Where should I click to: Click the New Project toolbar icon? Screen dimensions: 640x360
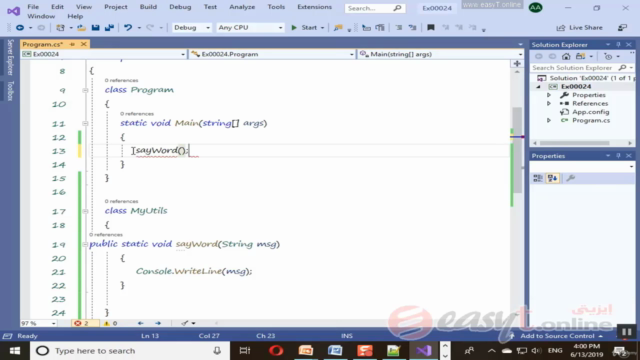pyautogui.click(x=60, y=27)
